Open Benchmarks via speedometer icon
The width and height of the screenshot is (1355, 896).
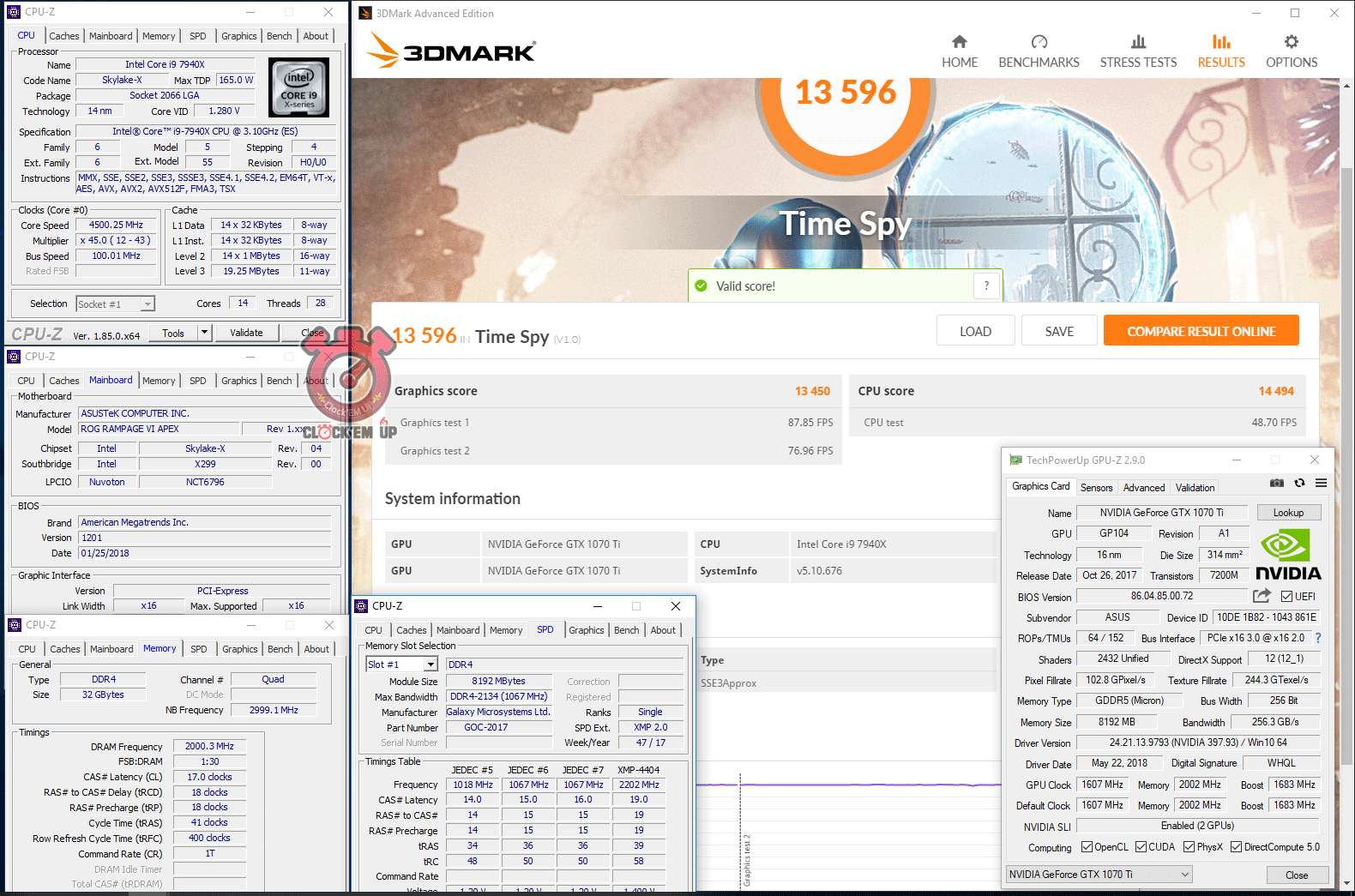tap(1039, 42)
